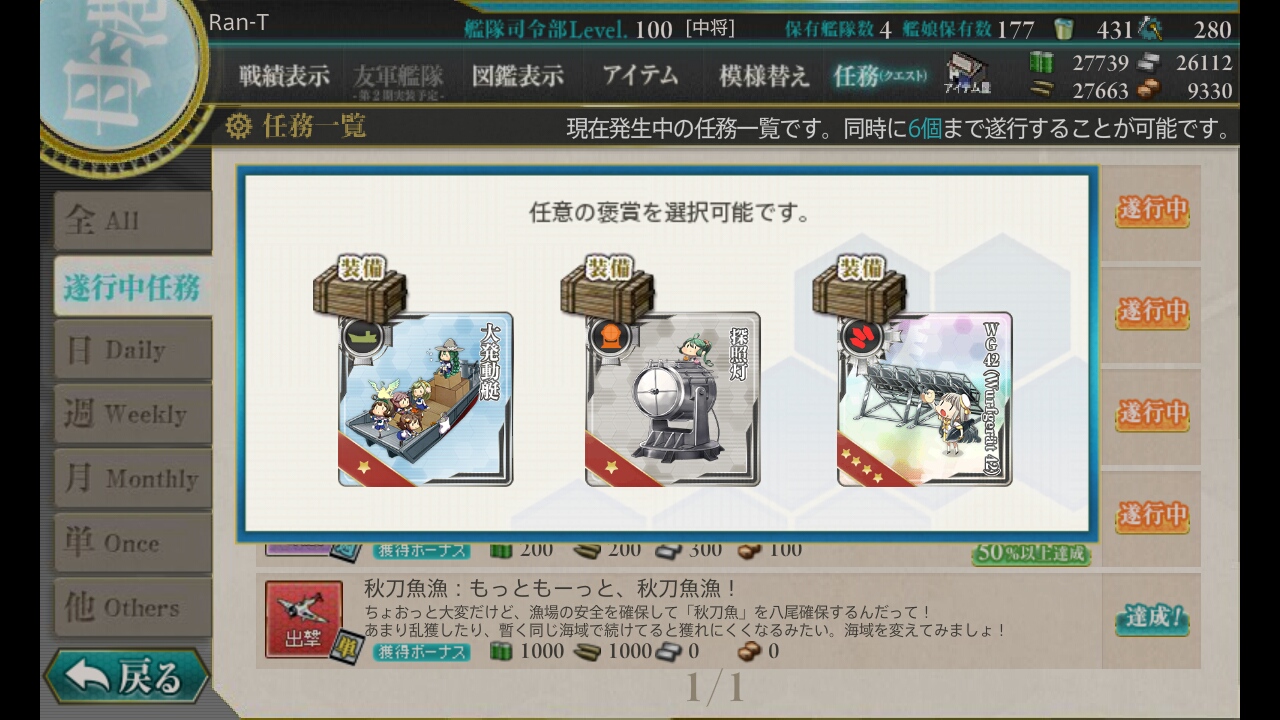This screenshot has height=720, width=1280.
Task: Click the green fuel resource icon
Action: [1041, 62]
